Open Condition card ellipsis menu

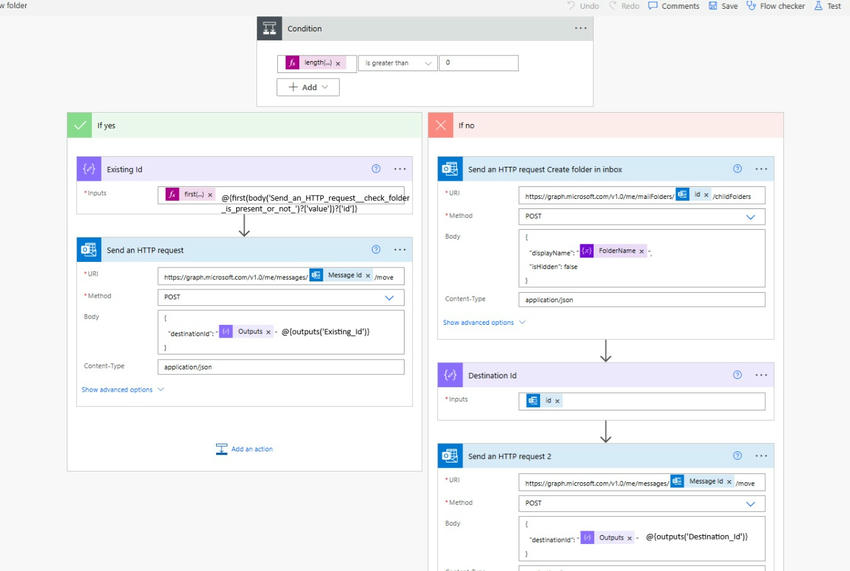(x=581, y=28)
